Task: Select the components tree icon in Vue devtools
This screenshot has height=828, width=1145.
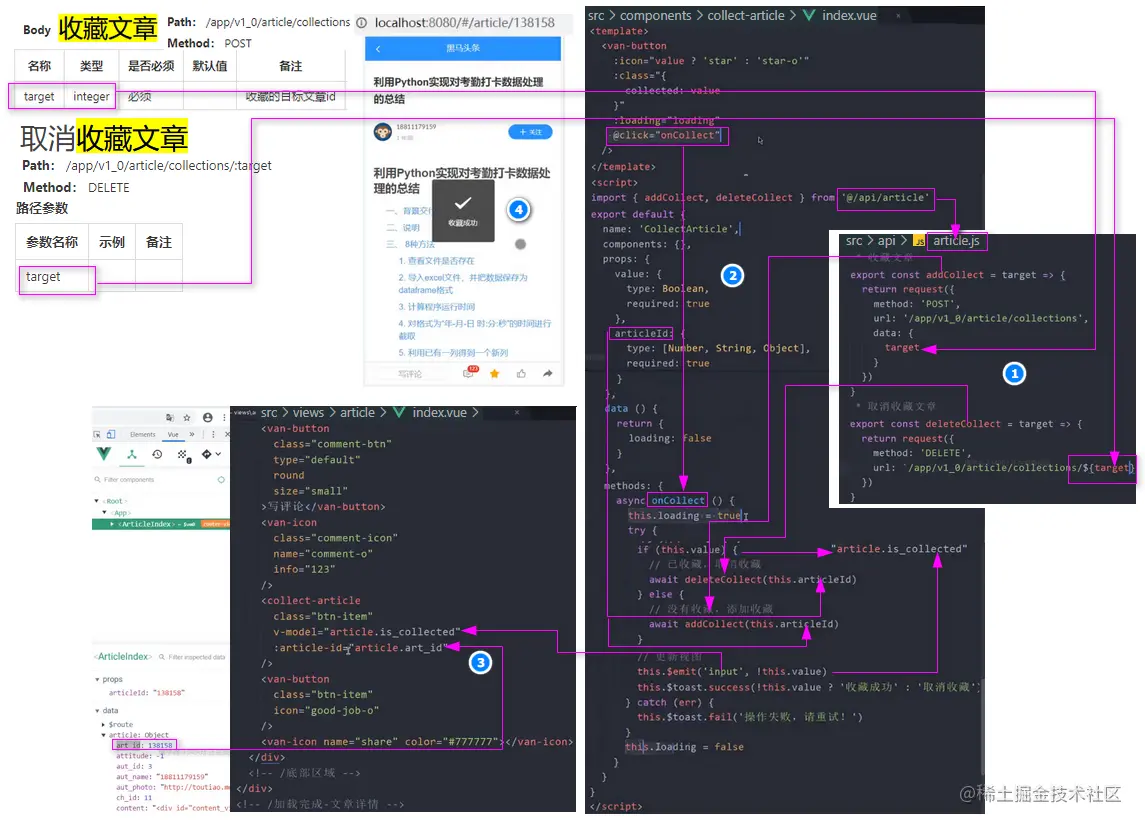Action: tap(132, 454)
